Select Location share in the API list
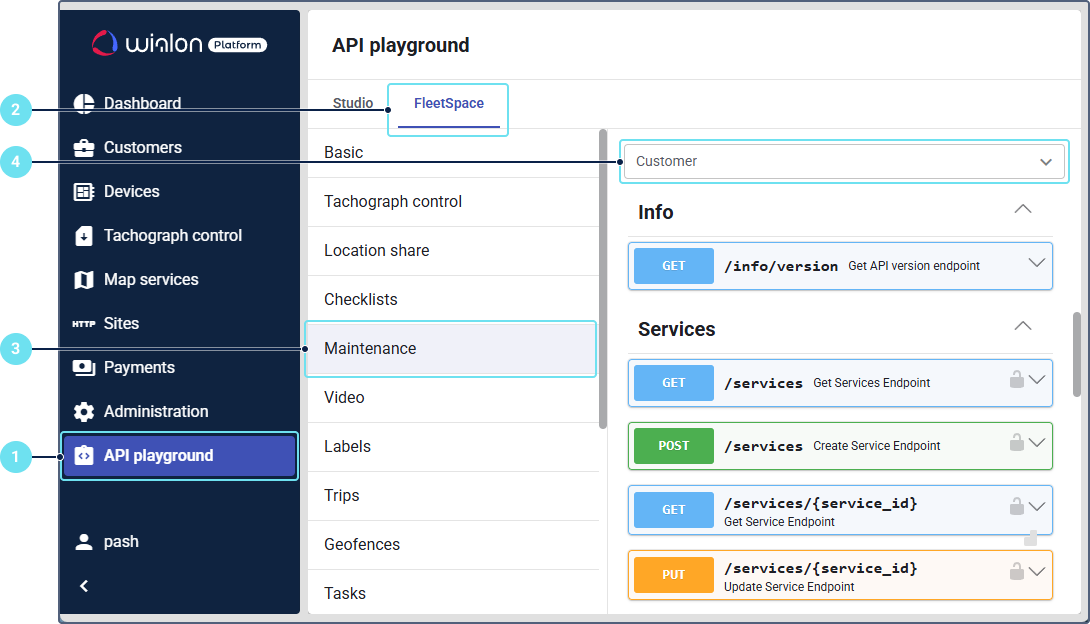The width and height of the screenshot is (1090, 624). click(x=377, y=251)
